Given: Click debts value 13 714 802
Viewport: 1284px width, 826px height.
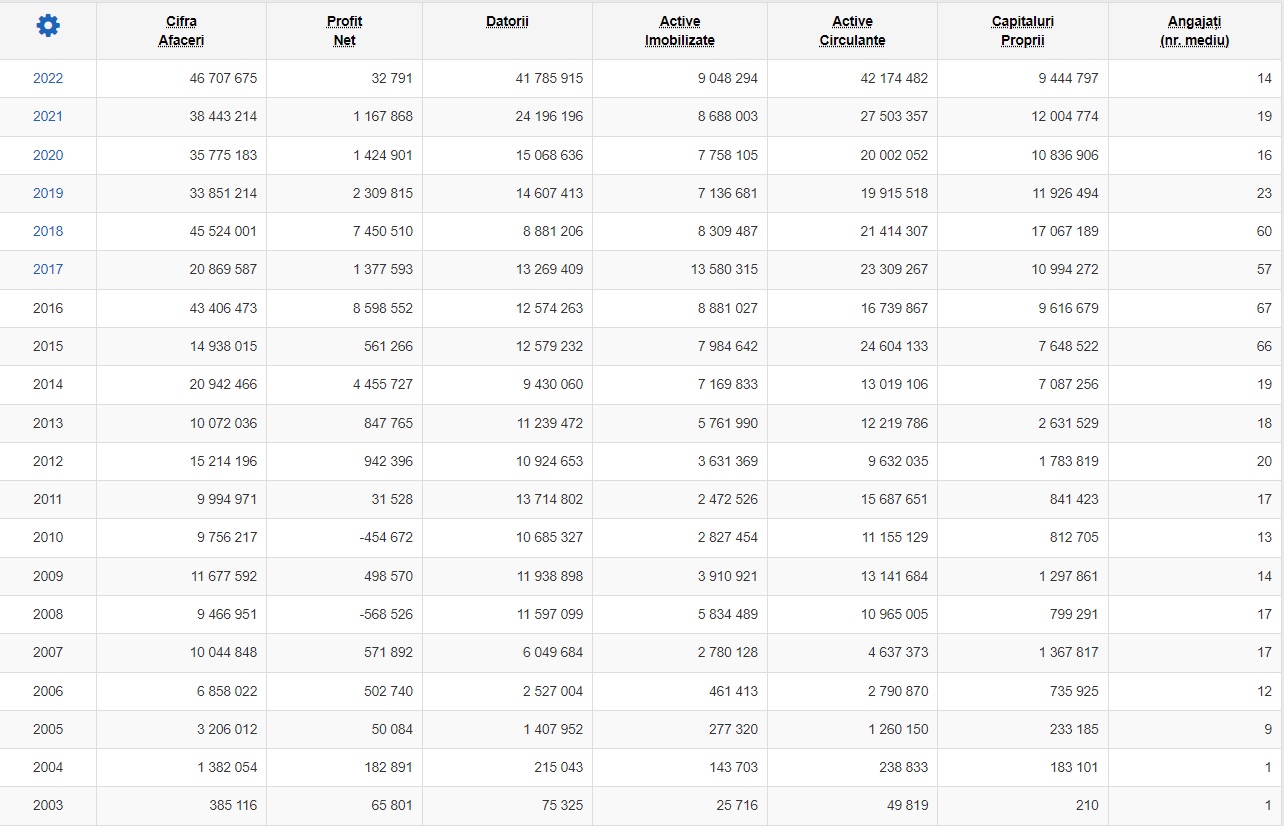Looking at the screenshot, I should coord(550,499).
